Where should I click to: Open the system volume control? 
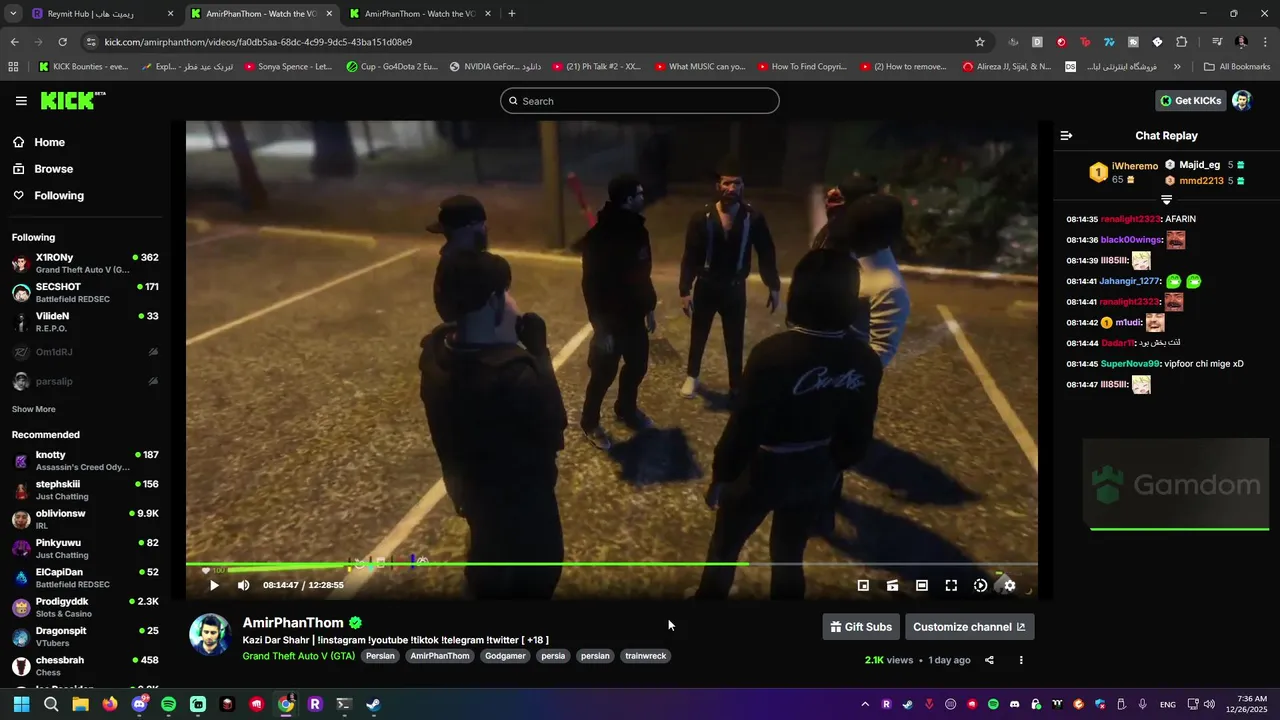(x=1209, y=704)
